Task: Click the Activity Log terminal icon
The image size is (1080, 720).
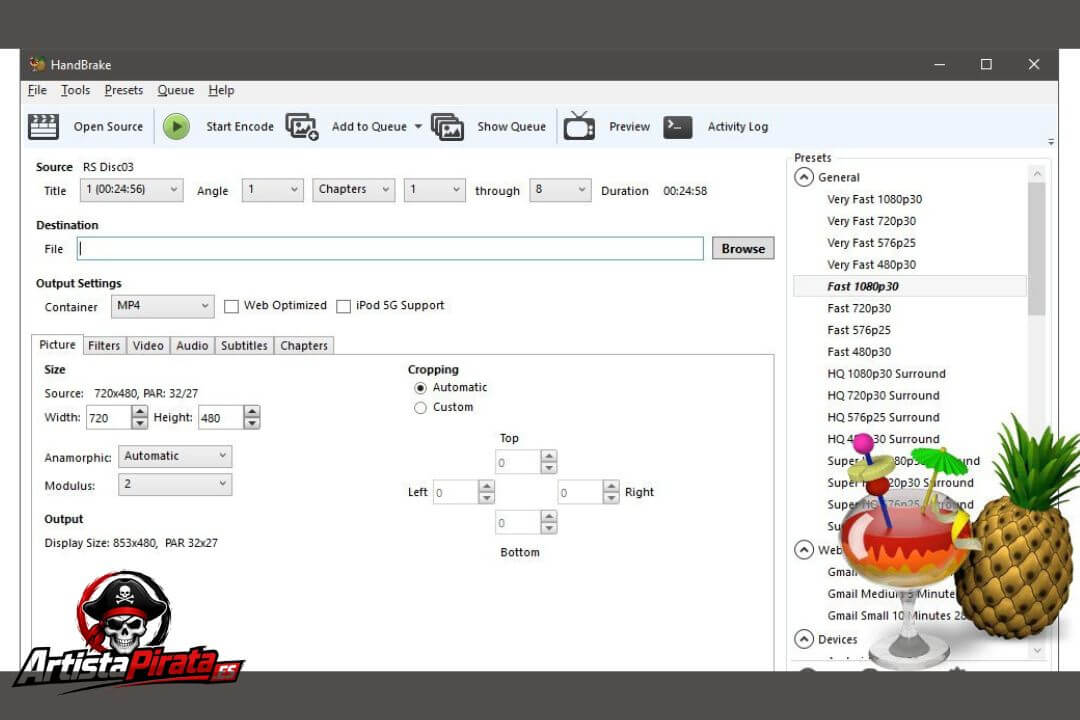Action: point(678,127)
